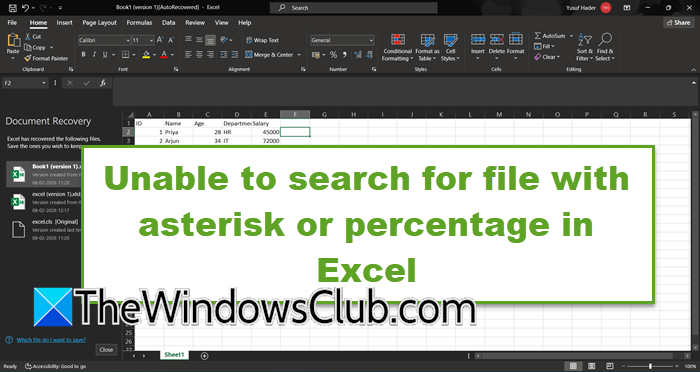Viewport: 700px width, 372px height.
Task: Click the Save icon in the title bar
Action: coord(13,8)
